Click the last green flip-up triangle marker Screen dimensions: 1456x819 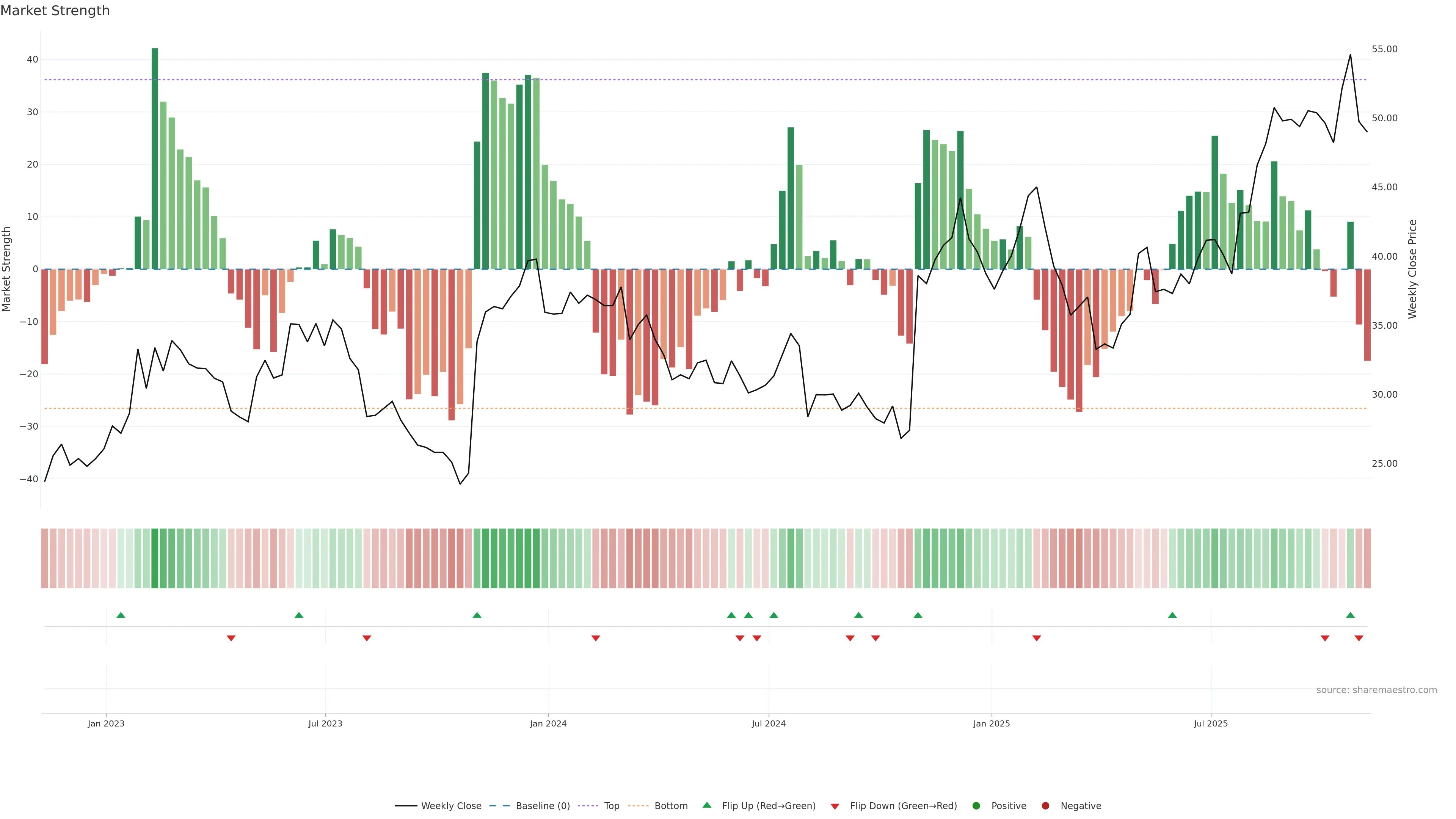(1350, 615)
